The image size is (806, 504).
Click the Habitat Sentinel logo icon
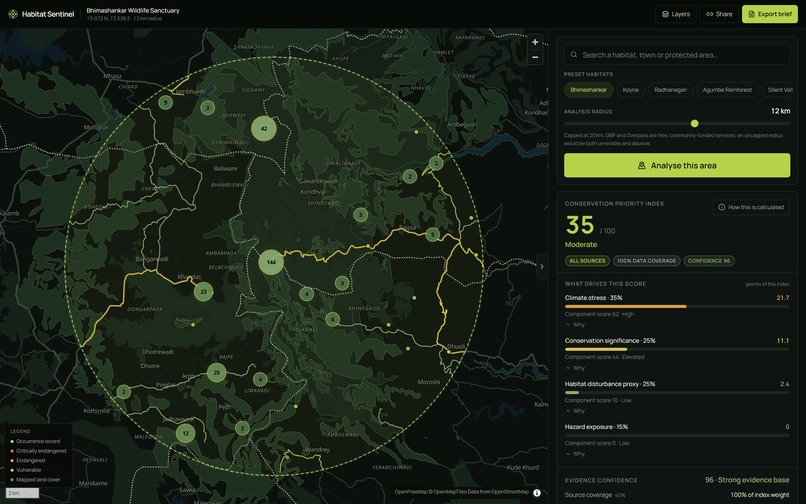pyautogui.click(x=13, y=14)
